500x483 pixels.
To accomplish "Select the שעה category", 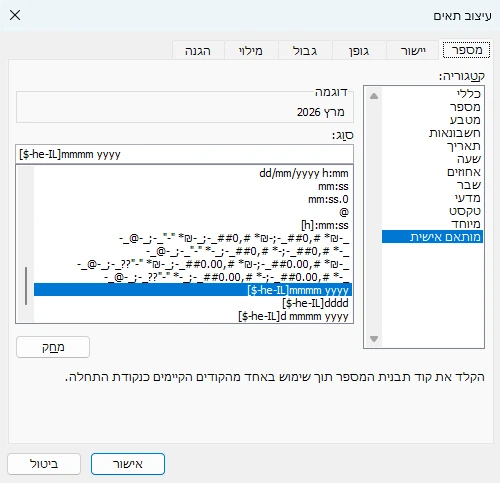I will pyautogui.click(x=432, y=159).
